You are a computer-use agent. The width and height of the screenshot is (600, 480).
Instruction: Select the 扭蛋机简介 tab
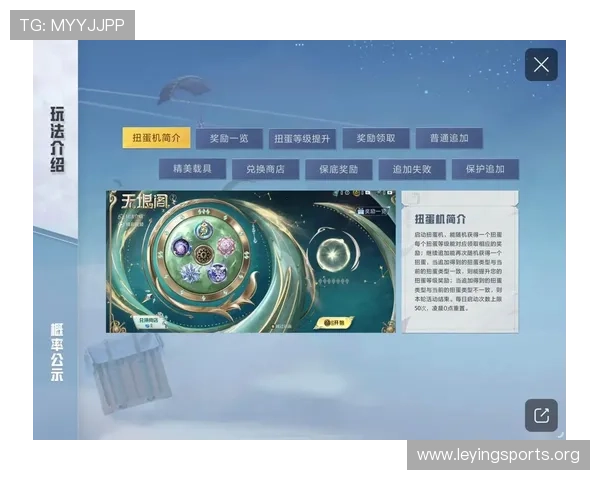pos(156,138)
